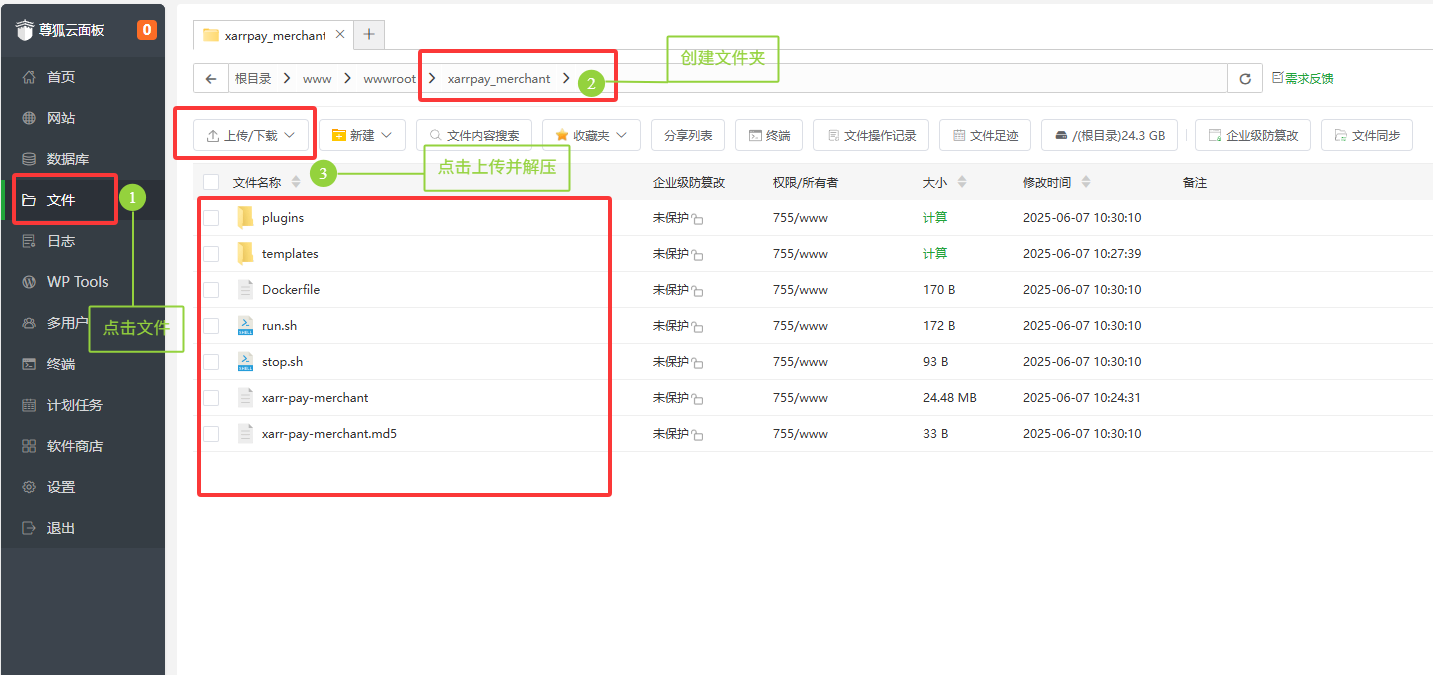Expand the 上传/下载 dropdown
The width and height of the screenshot is (1433, 675).
pyautogui.click(x=251, y=136)
